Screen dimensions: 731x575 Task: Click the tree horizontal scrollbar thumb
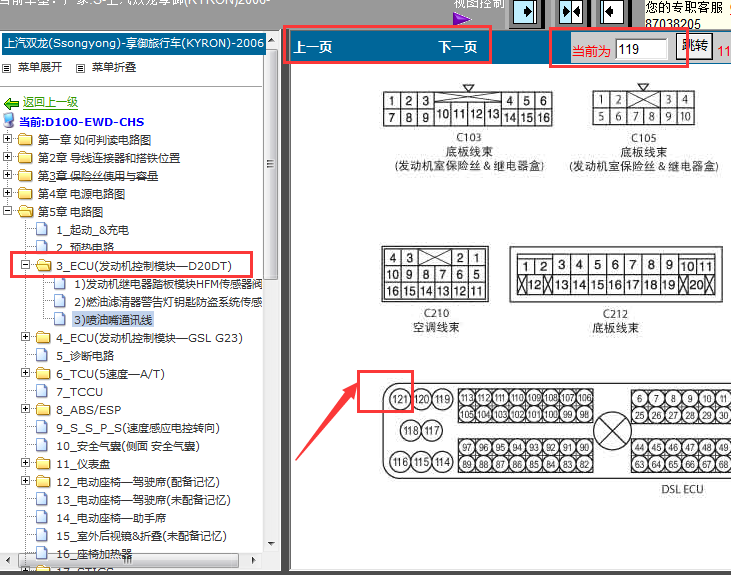128,560
